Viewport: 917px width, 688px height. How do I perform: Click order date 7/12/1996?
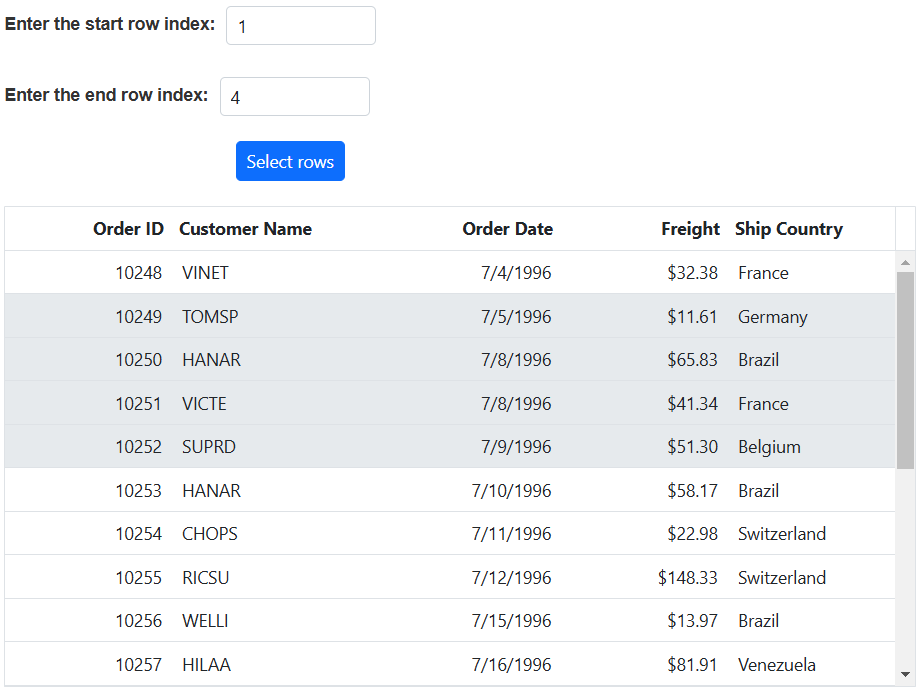pos(512,577)
